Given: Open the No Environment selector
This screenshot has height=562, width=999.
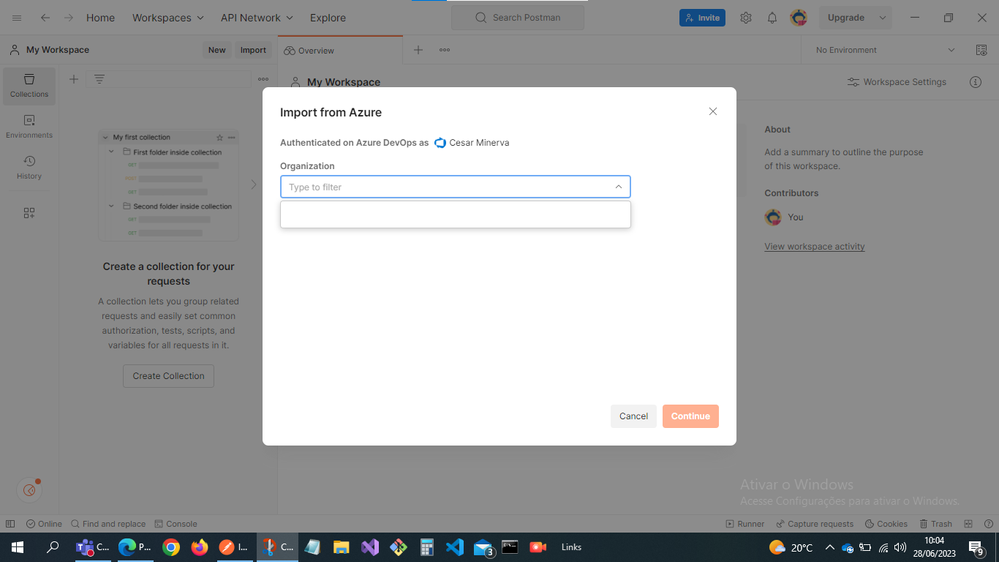Looking at the screenshot, I should point(885,50).
